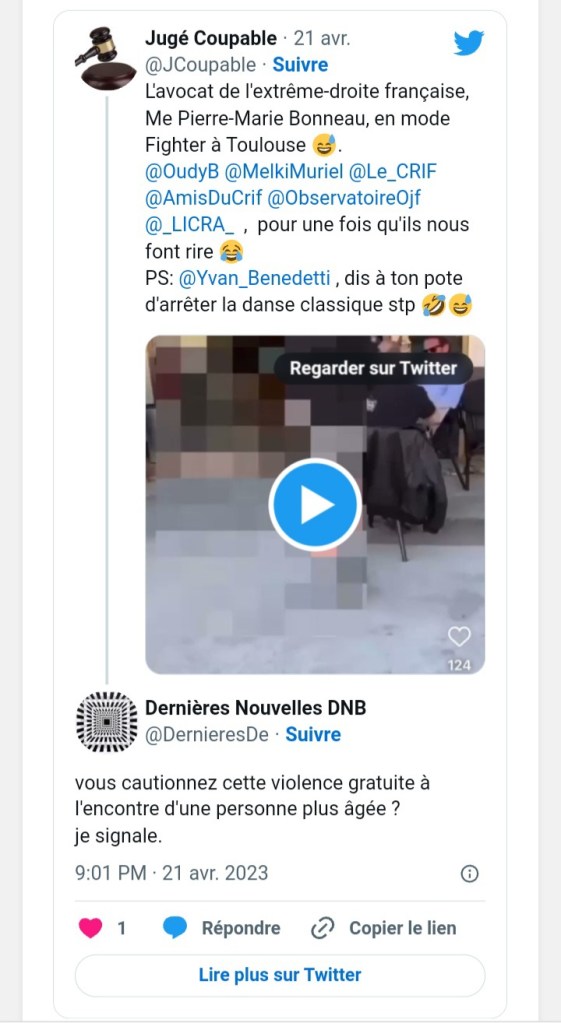Like the reply with the pink heart
The image size is (561, 1023).
pyautogui.click(x=91, y=928)
